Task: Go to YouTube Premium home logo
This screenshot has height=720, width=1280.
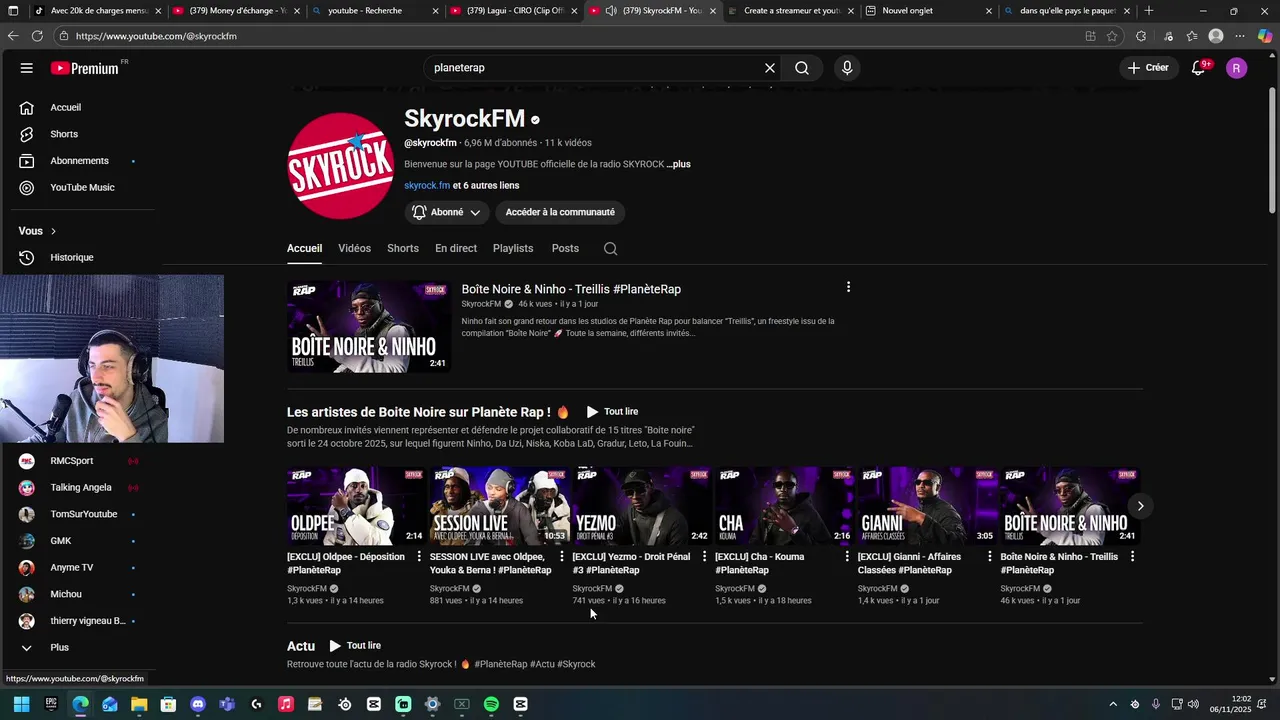Action: [86, 68]
